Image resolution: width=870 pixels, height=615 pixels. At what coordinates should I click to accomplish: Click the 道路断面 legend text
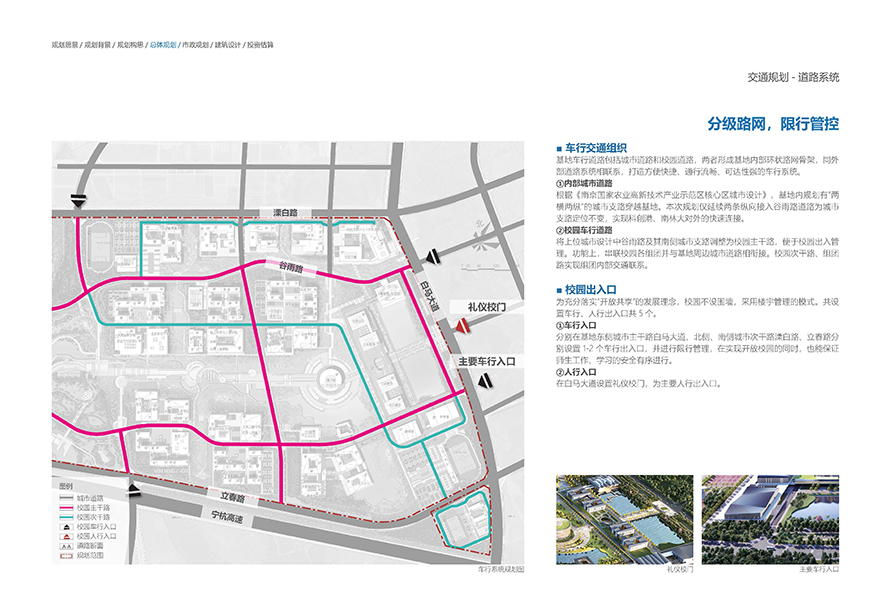90,546
